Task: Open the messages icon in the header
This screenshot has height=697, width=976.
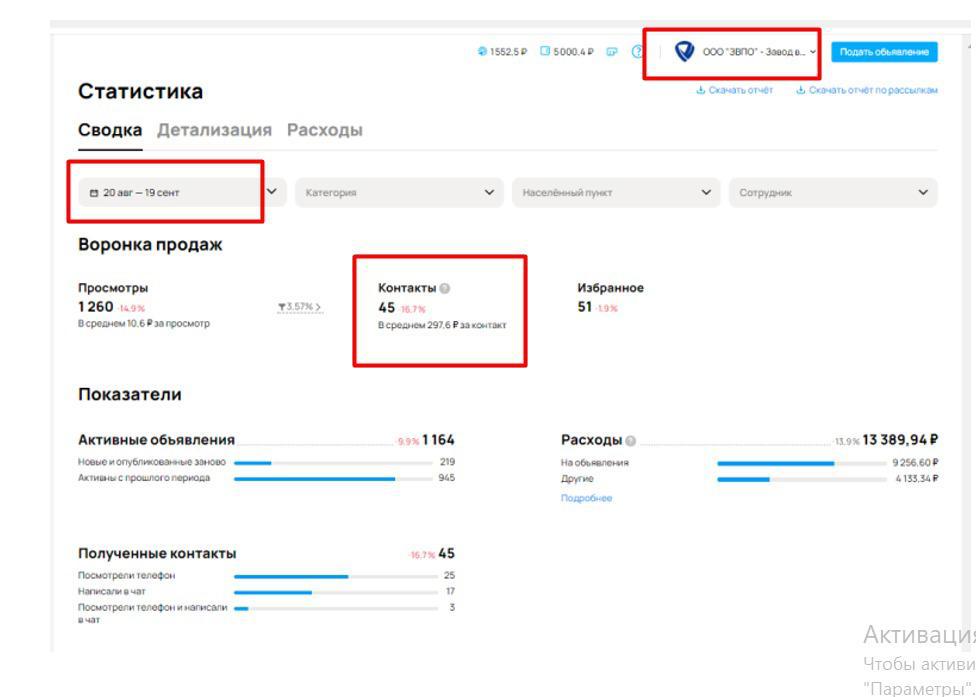Action: pos(612,52)
